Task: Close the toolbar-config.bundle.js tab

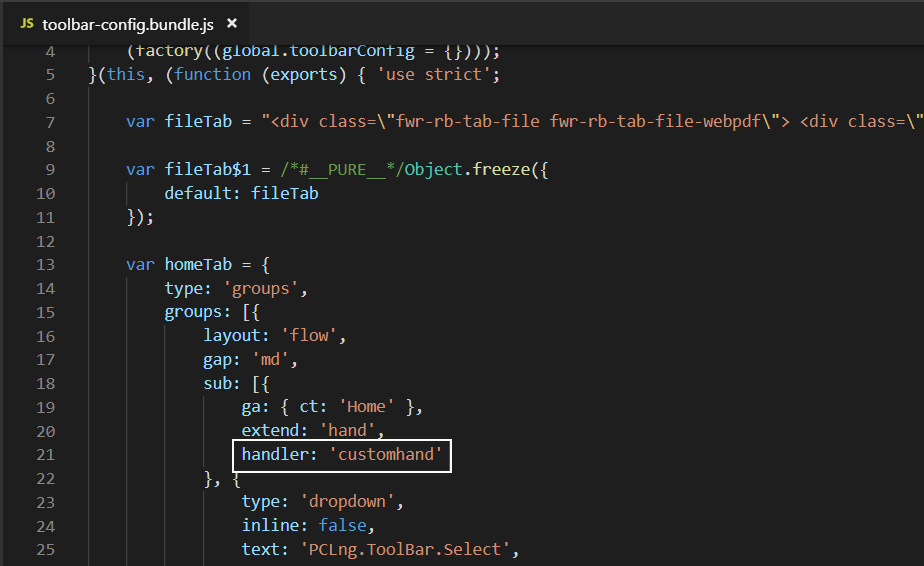Action: point(232,23)
